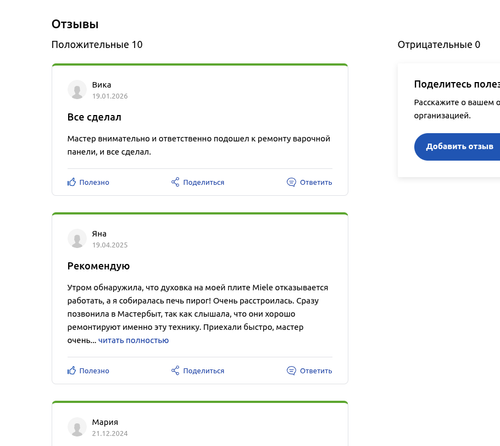Click review text about духовка Miele
500x446 pixels.
[198, 314]
